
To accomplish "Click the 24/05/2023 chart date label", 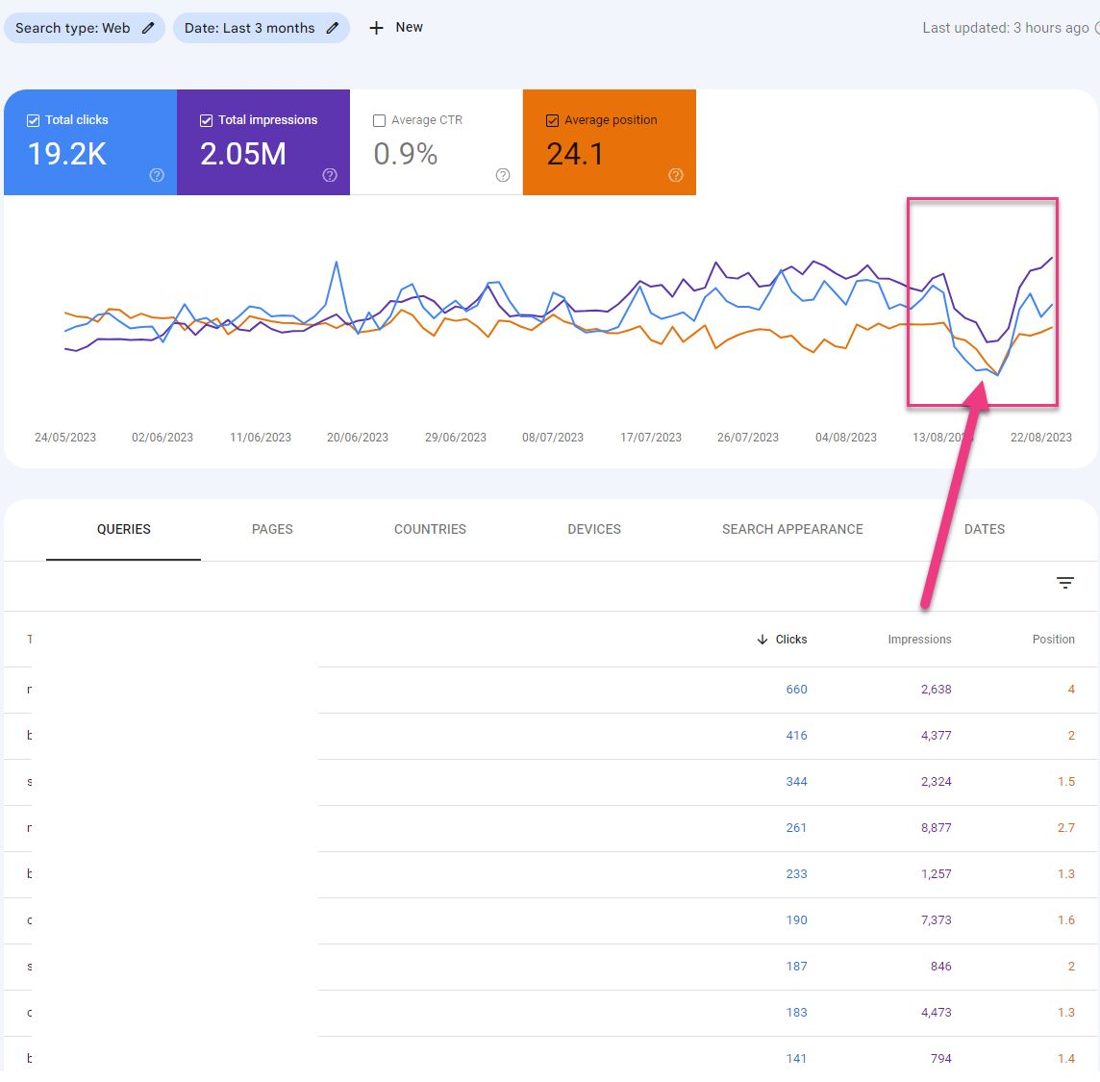I will 65,437.
